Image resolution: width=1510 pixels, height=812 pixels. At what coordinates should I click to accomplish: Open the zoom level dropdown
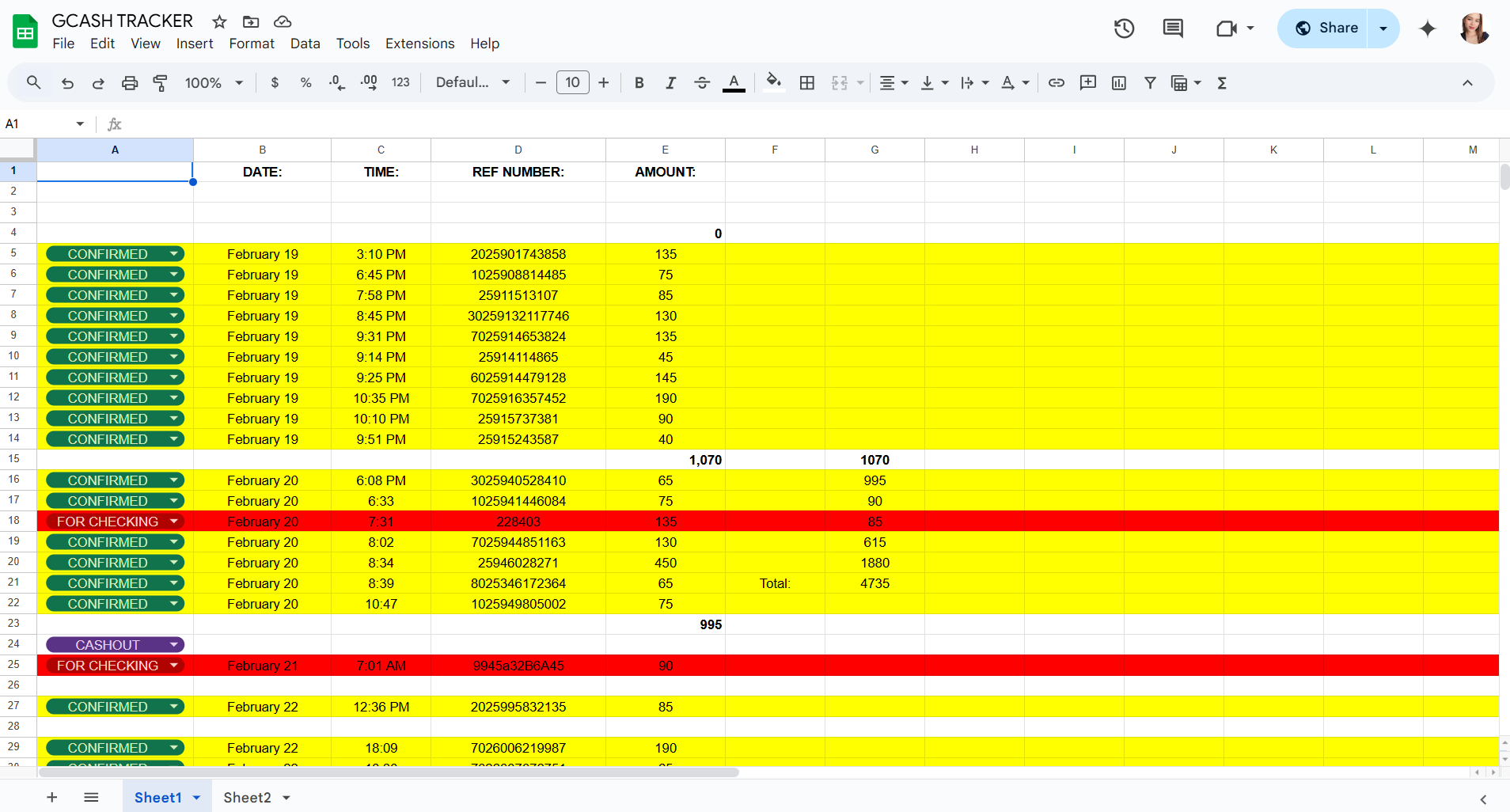214,82
